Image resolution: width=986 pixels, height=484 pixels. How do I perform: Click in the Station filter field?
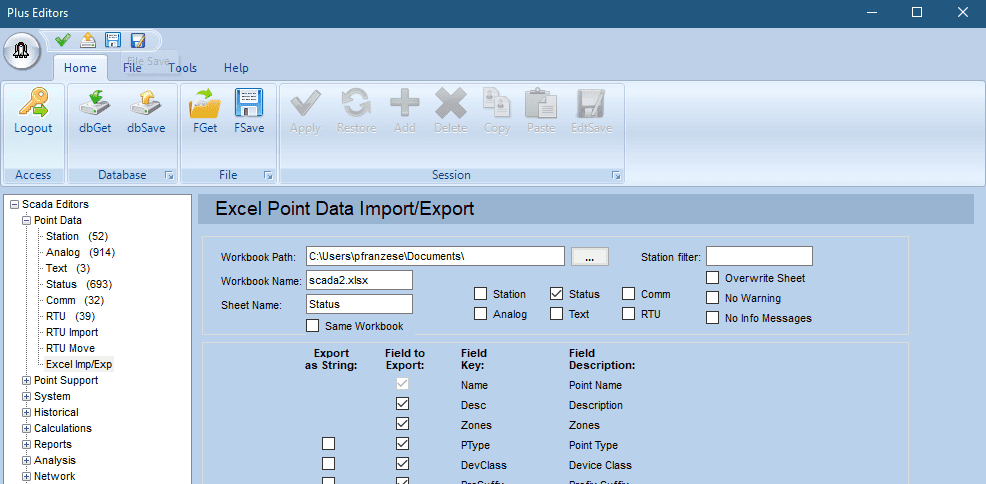[x=760, y=256]
